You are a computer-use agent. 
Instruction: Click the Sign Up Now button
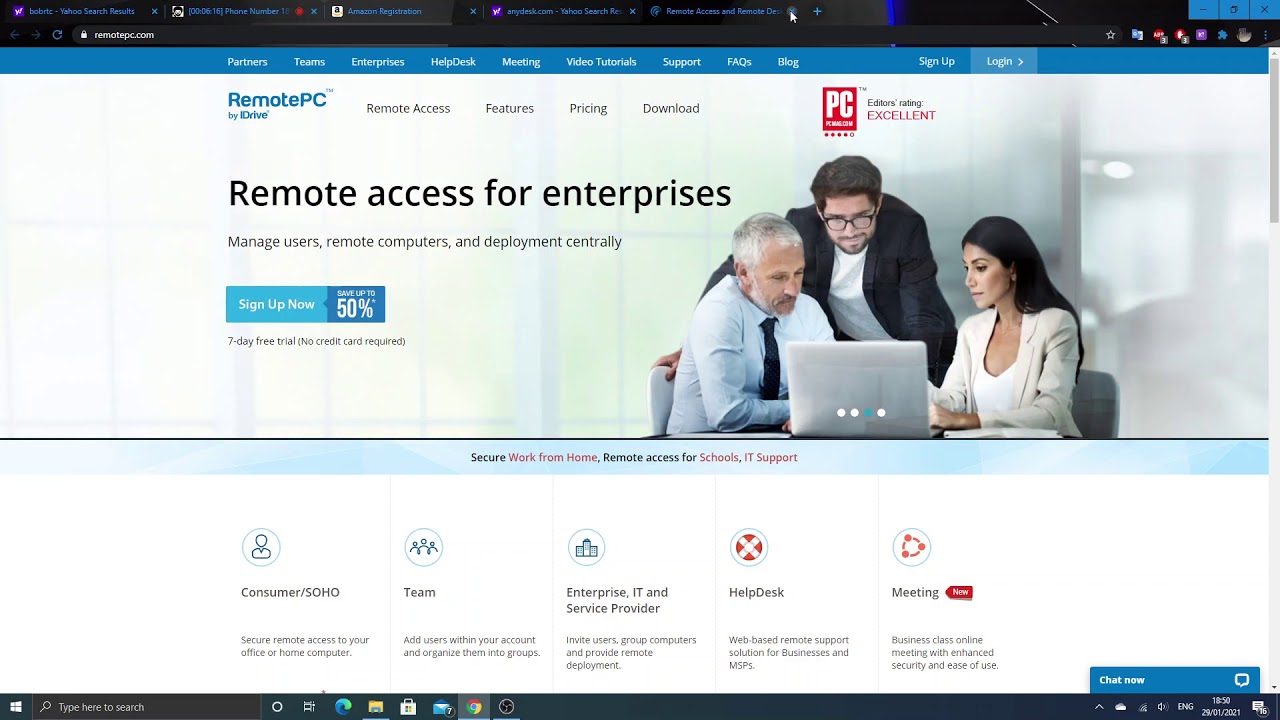pyautogui.click(x=305, y=304)
